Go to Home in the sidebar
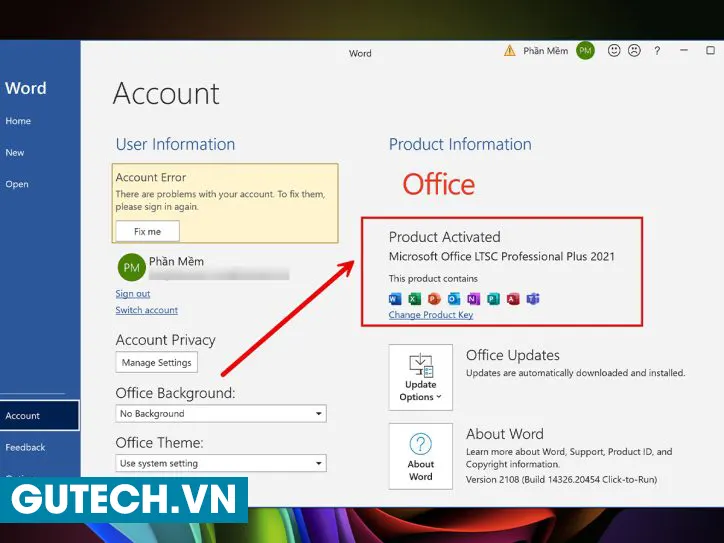Image resolution: width=724 pixels, height=543 pixels. tap(18, 121)
